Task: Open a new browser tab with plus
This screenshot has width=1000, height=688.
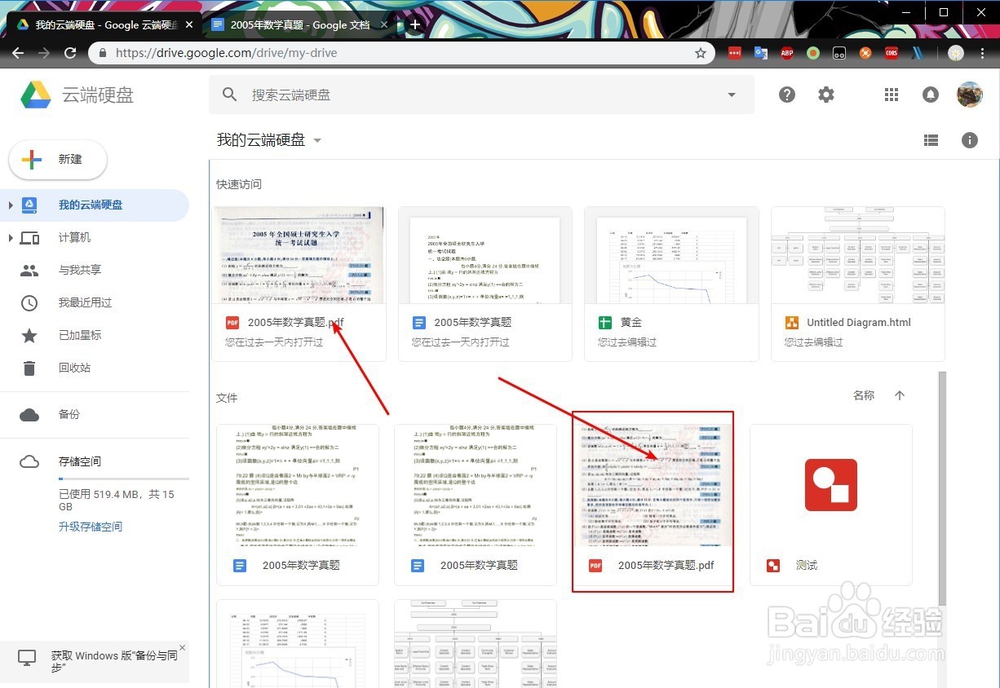Action: (x=415, y=24)
